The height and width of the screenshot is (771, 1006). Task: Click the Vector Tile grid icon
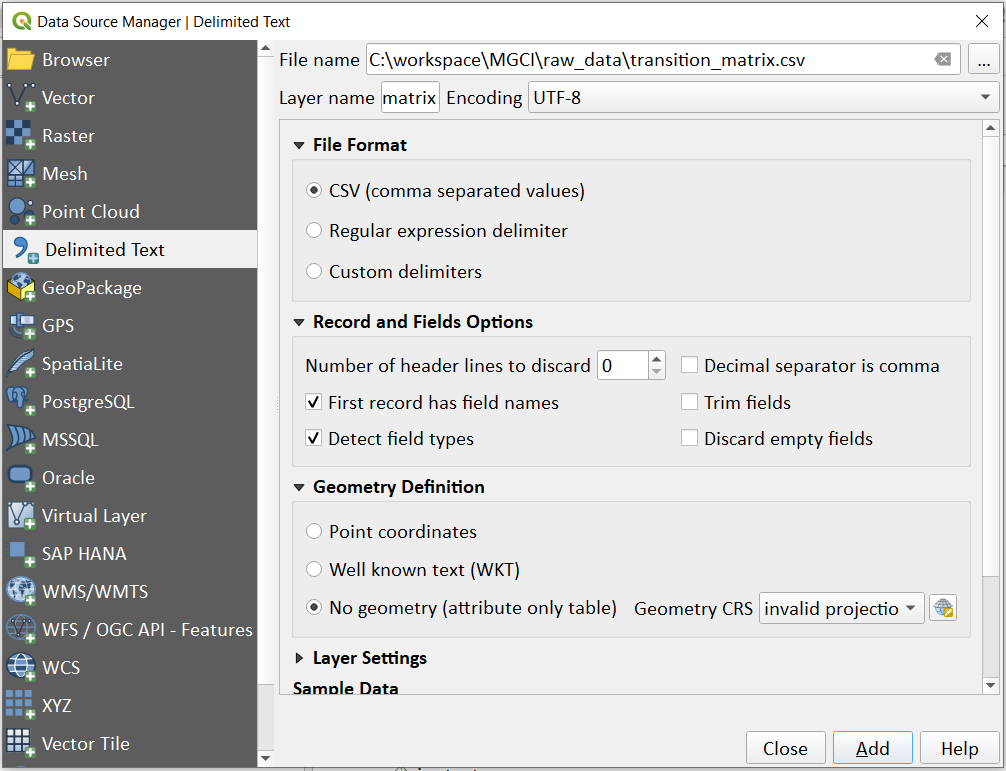(21, 743)
